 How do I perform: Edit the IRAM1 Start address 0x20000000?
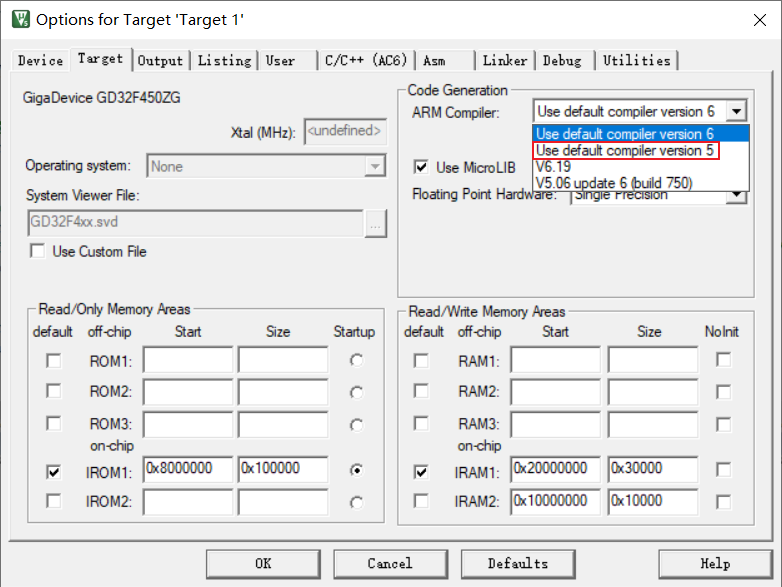pyautogui.click(x=555, y=469)
